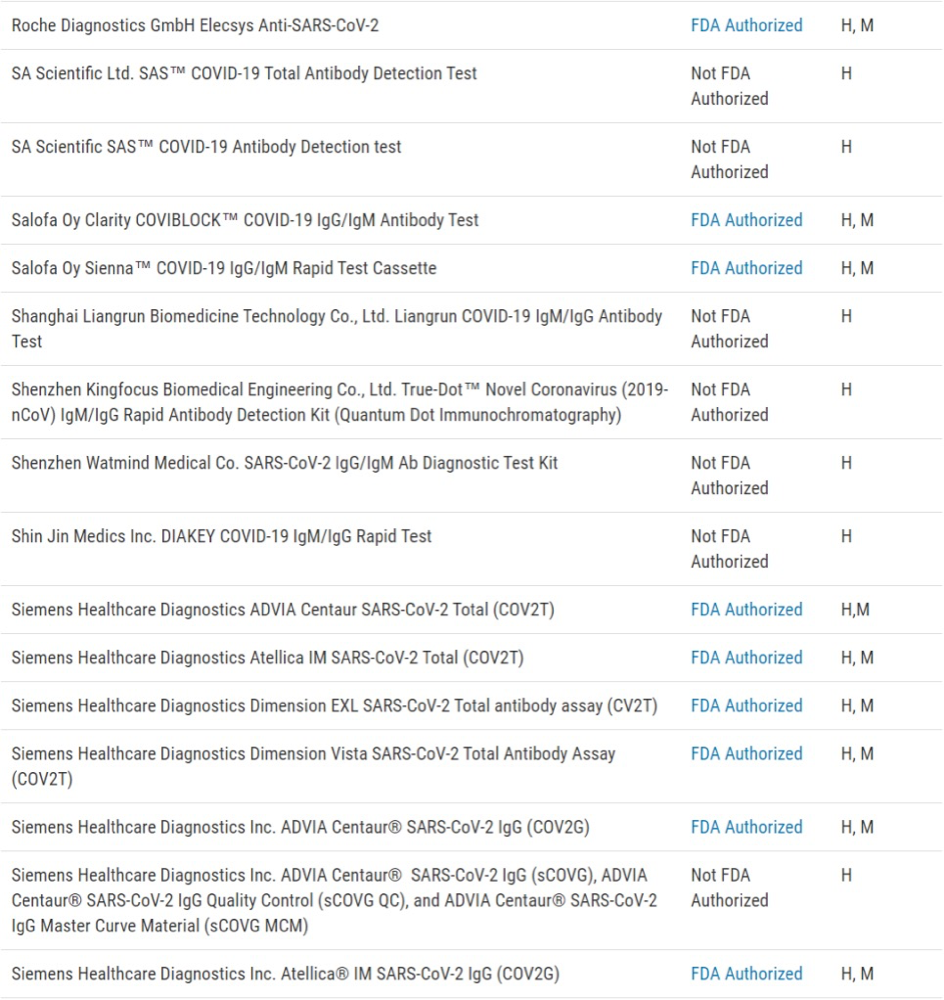Screen dimensions: 944x1000
Task: Open FDA Authorized link for Atellica IM IgG (COV2G)
Action: click(746, 973)
